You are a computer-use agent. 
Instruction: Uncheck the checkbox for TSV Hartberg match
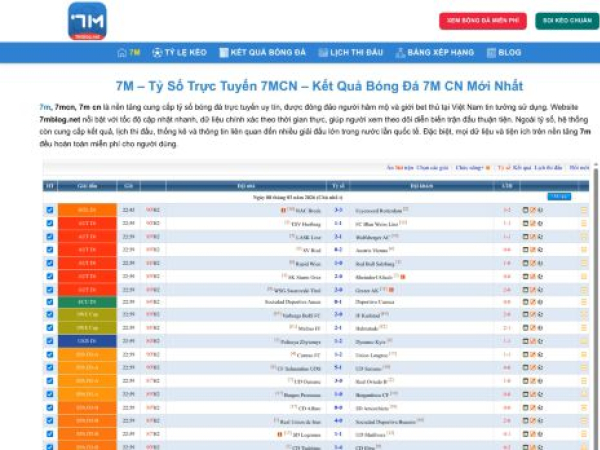pos(50,223)
